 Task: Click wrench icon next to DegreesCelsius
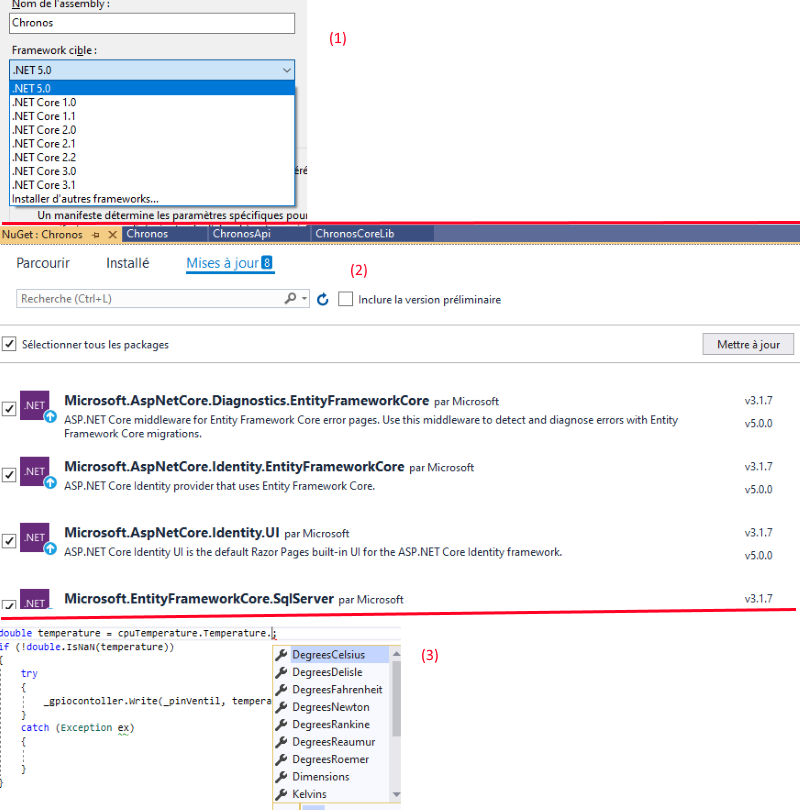click(x=282, y=655)
